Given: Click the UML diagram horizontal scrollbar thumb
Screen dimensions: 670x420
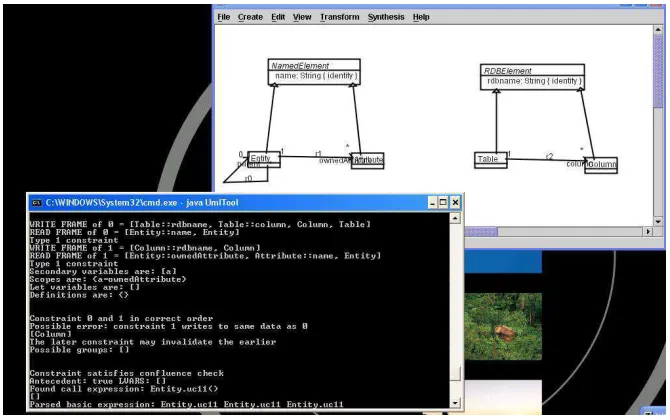Looking at the screenshot, I should click(x=480, y=232).
